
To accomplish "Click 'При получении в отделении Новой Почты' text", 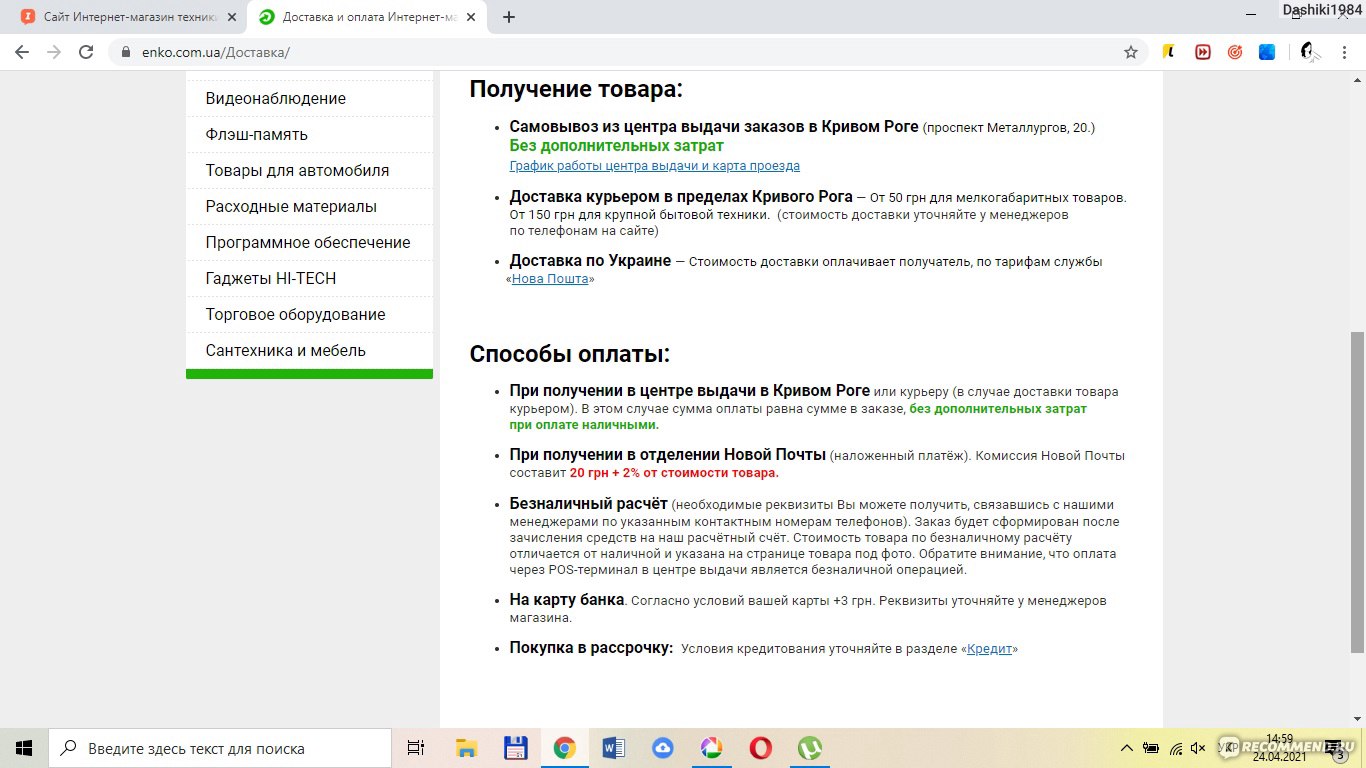I will click(668, 455).
